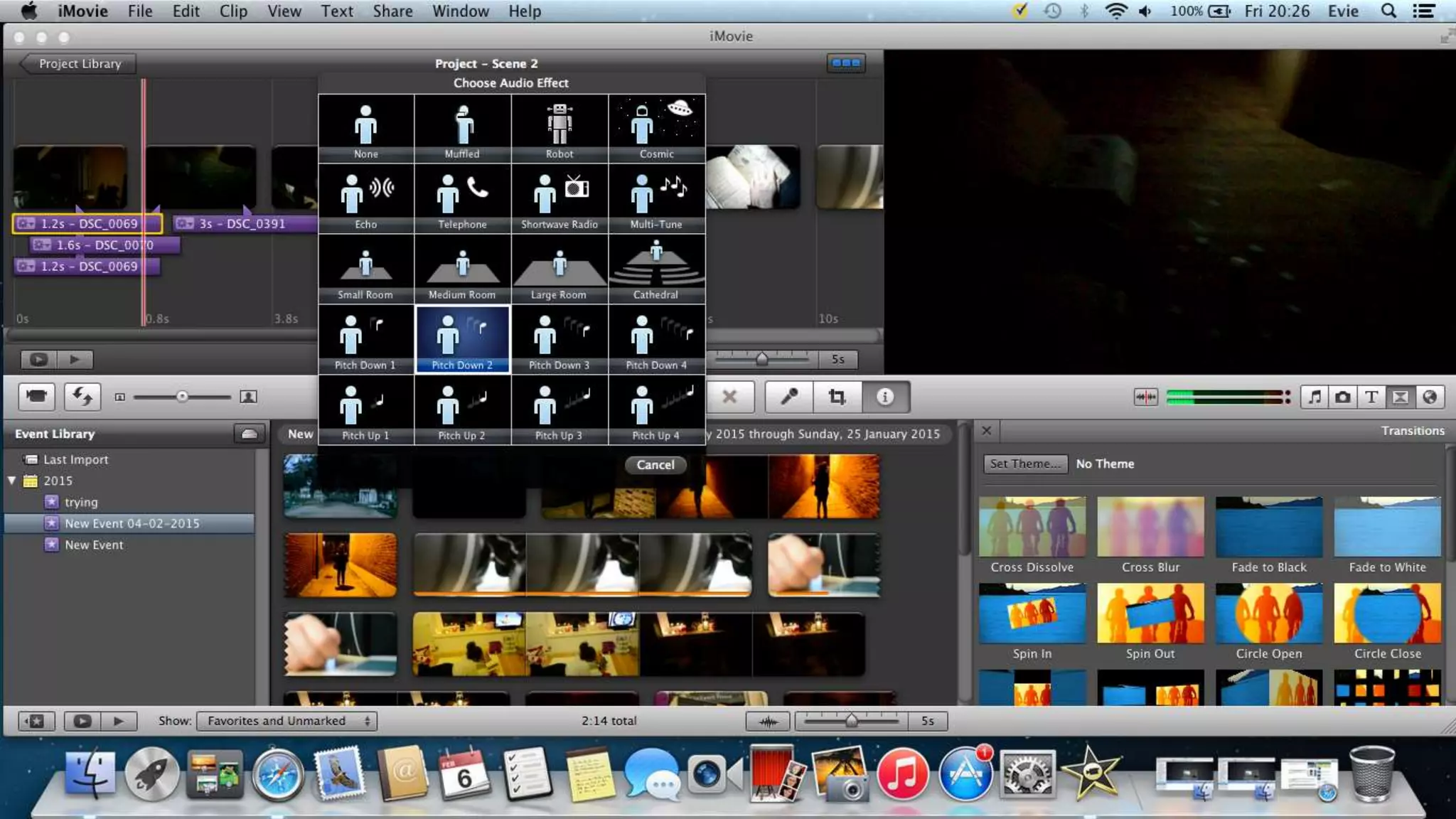The image size is (1456, 819).
Task: Open the music and sound effects browser
Action: click(1315, 397)
